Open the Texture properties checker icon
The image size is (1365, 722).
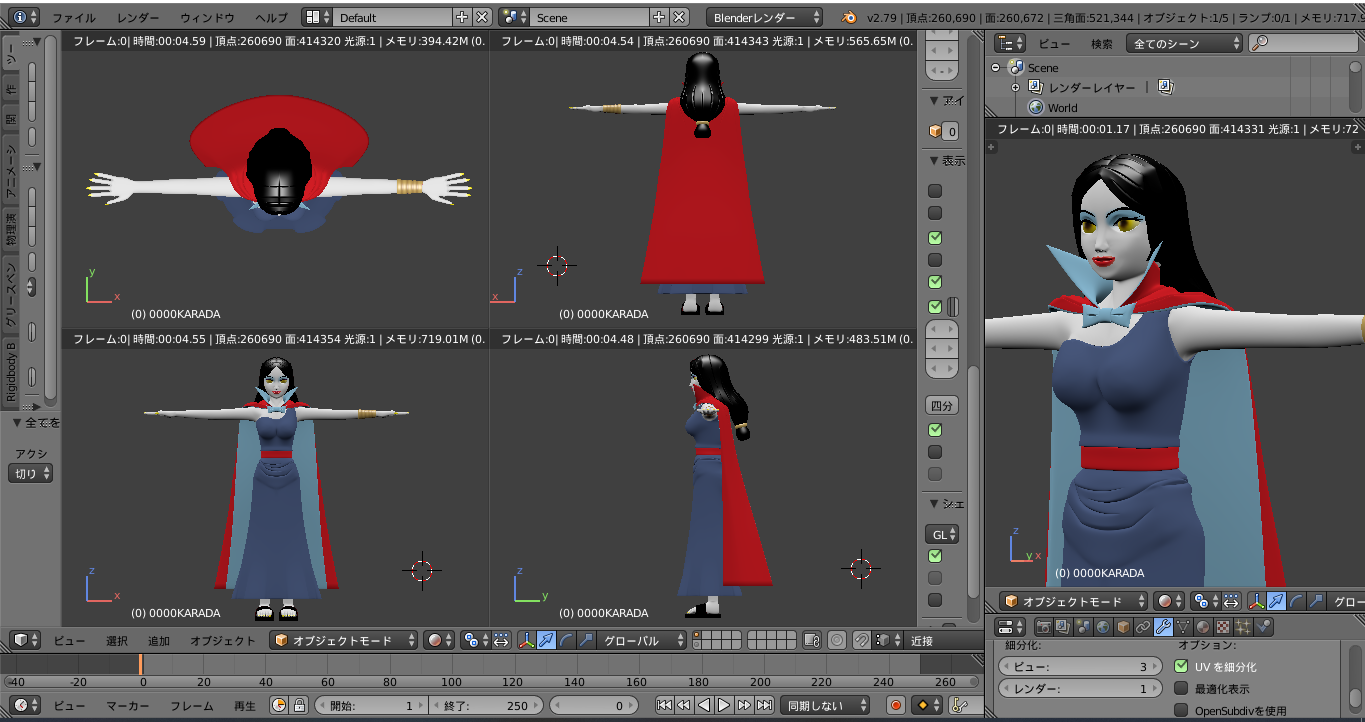(1223, 627)
